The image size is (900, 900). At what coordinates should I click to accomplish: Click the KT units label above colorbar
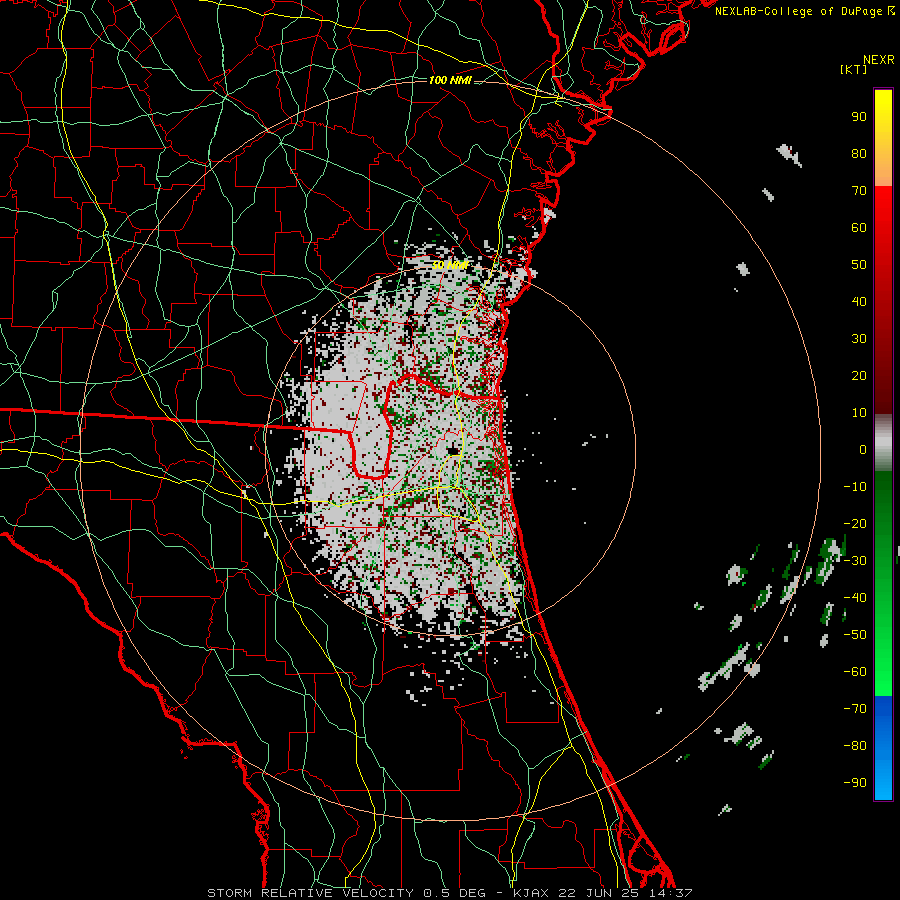tap(854, 69)
